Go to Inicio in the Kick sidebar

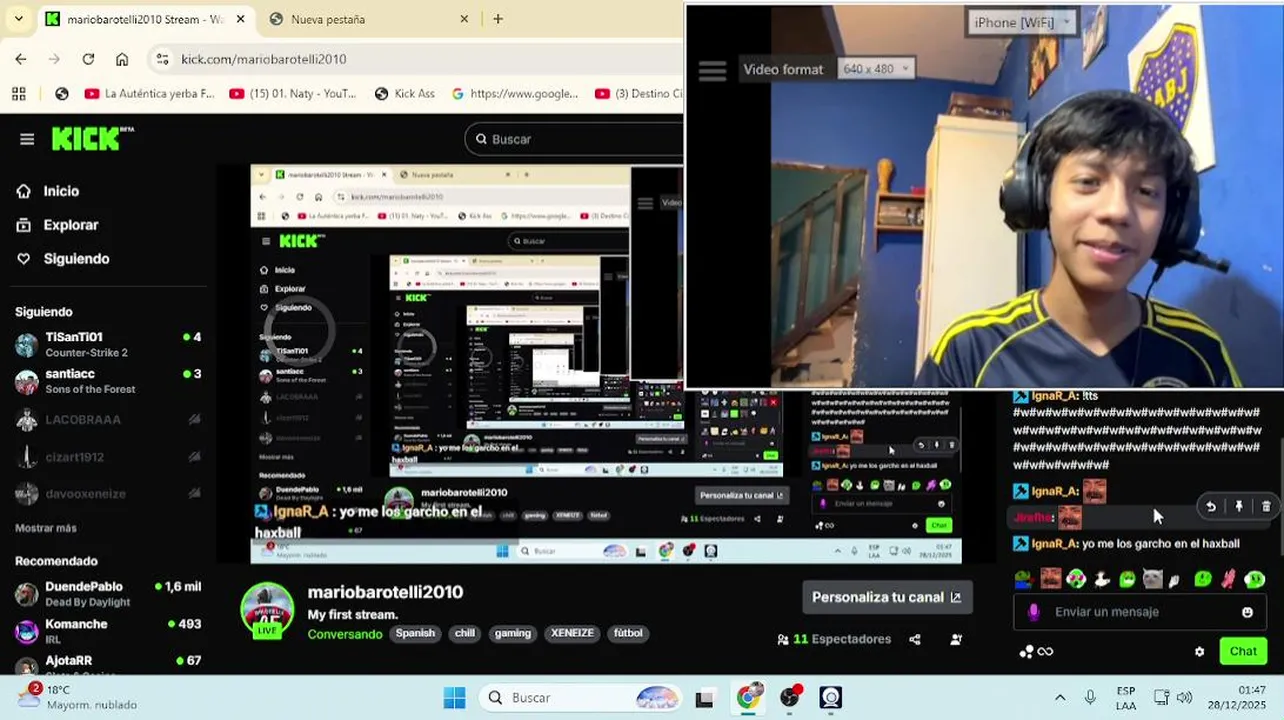tap(61, 191)
